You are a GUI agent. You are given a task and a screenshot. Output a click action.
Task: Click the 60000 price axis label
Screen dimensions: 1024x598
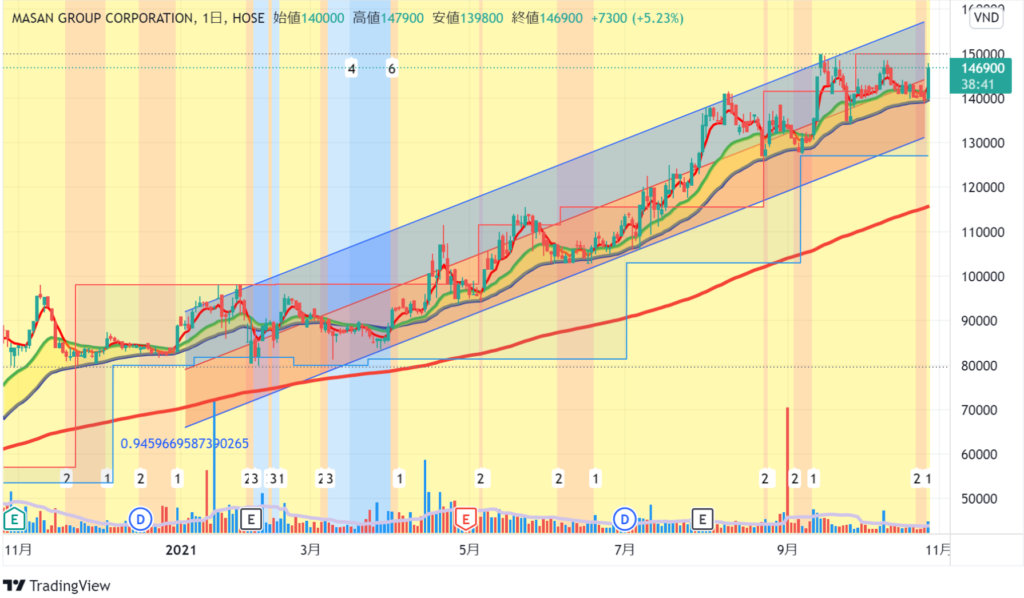coord(979,455)
